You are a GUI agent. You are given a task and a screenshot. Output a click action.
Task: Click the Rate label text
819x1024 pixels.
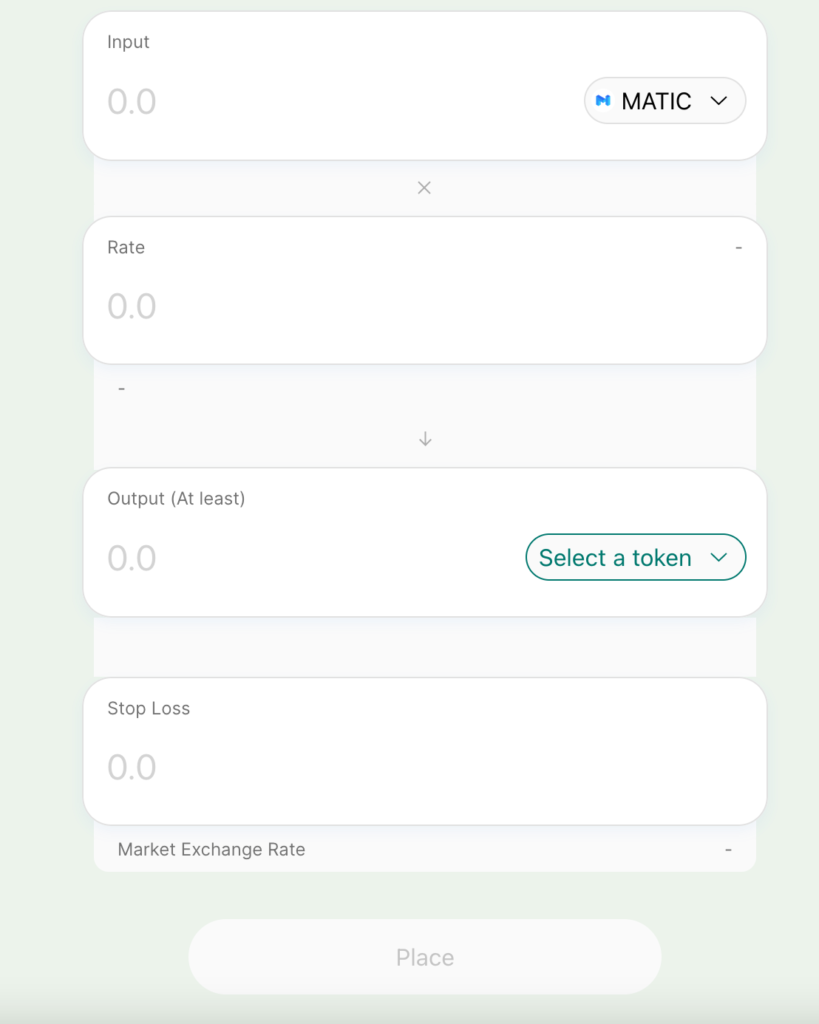(126, 248)
